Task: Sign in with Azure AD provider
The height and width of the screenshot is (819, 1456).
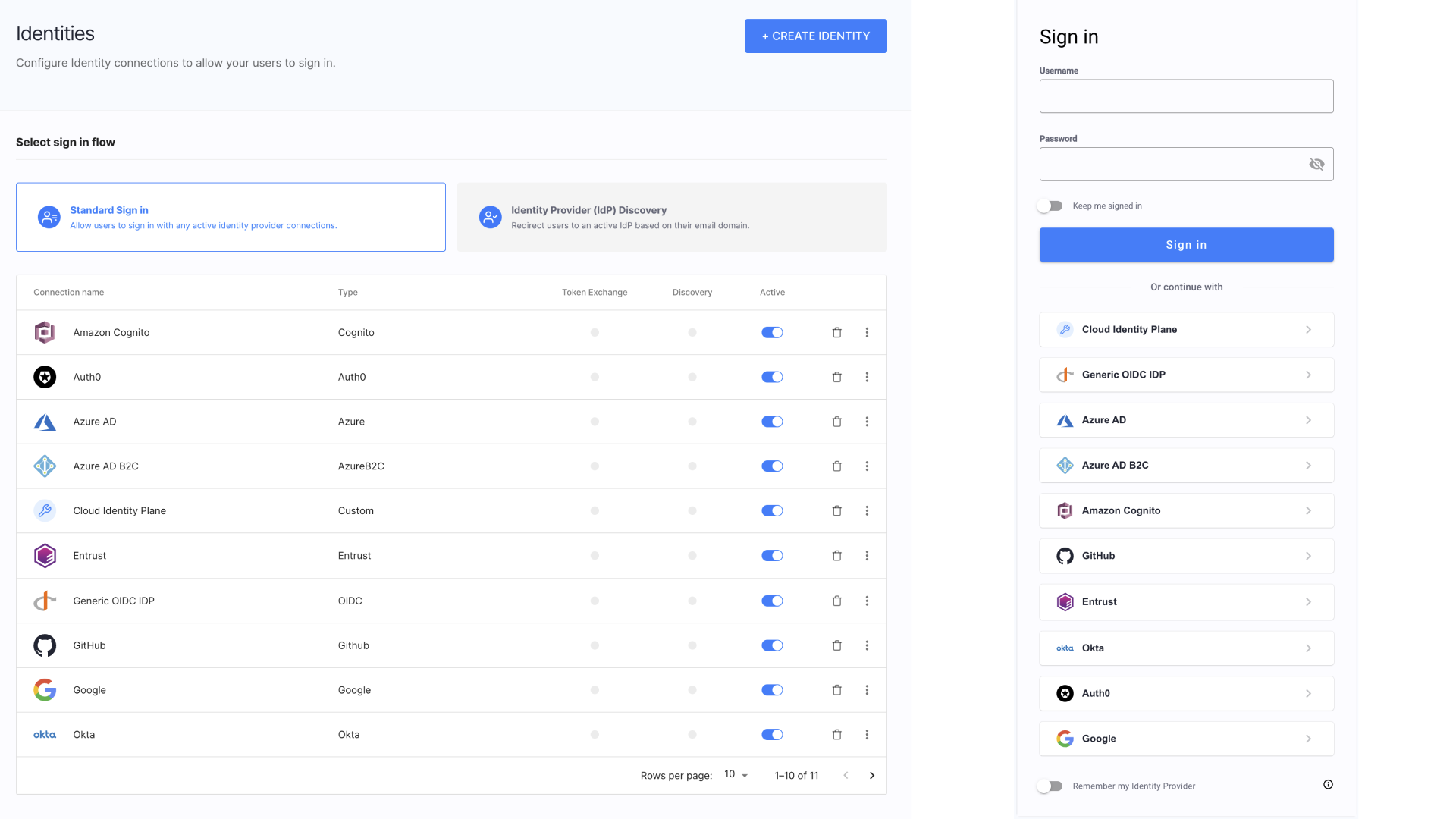Action: [x=1186, y=420]
